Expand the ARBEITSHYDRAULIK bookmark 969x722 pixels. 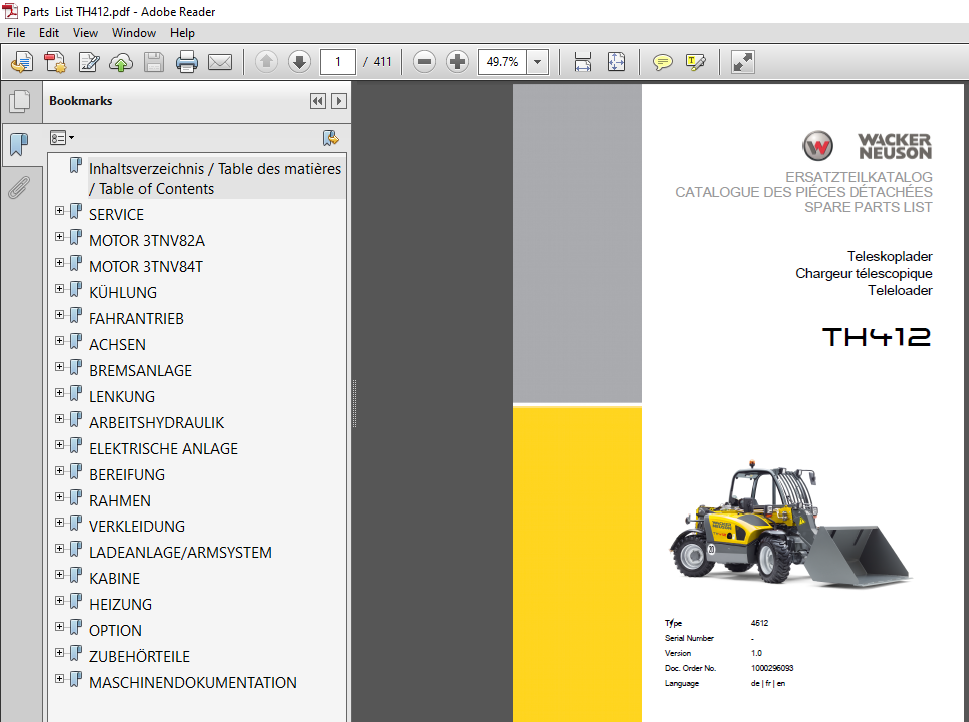[x=59, y=418]
